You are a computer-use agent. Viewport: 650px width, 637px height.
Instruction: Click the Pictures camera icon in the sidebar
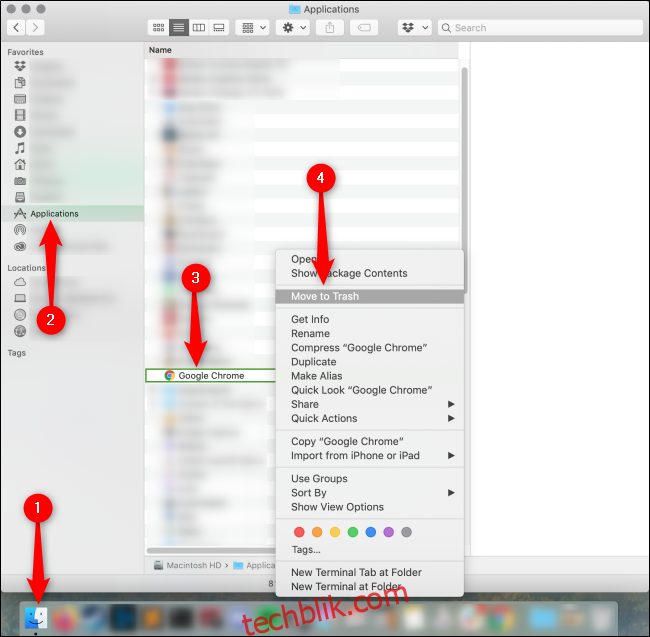click(20, 181)
